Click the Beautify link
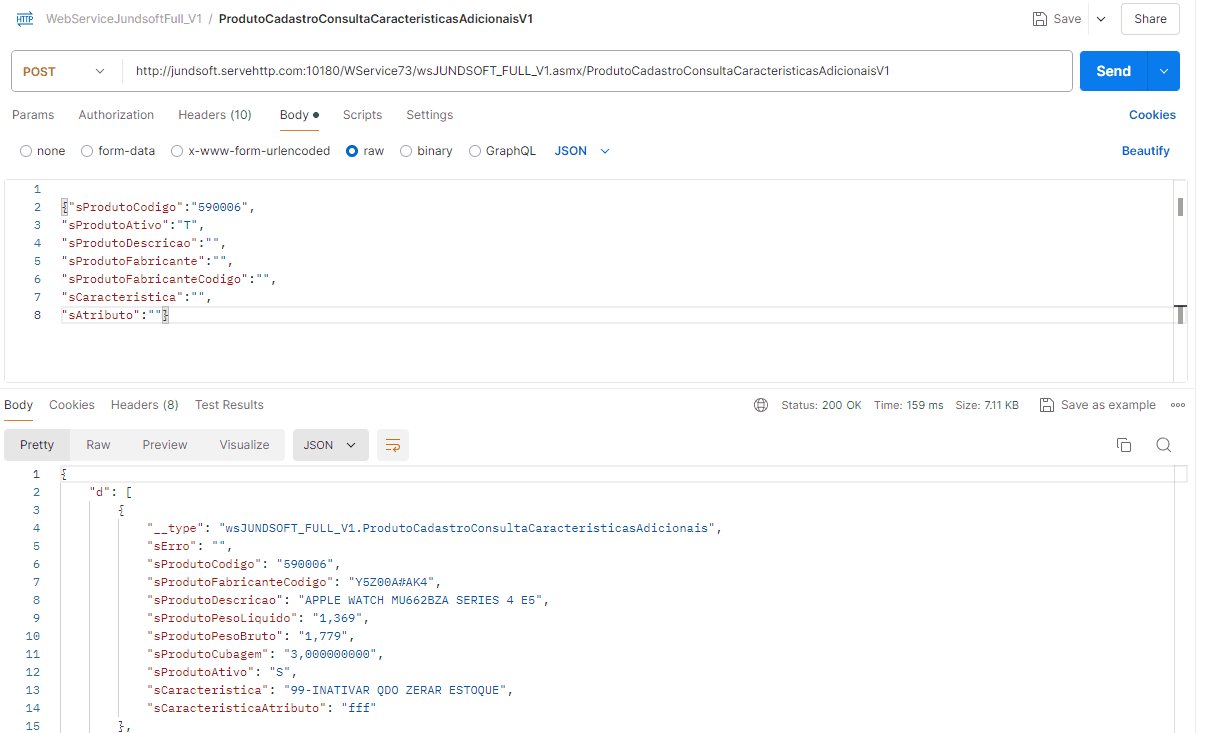 click(1145, 151)
